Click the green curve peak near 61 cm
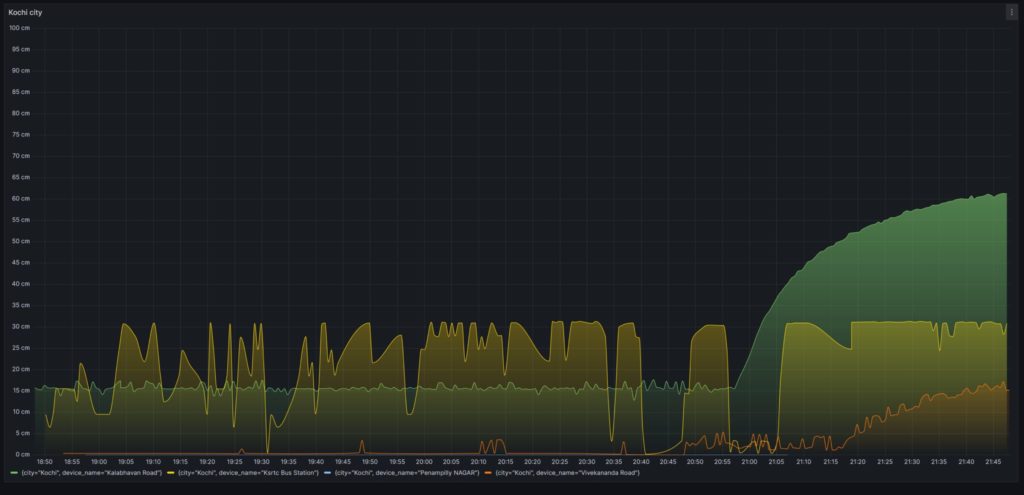 click(1002, 194)
